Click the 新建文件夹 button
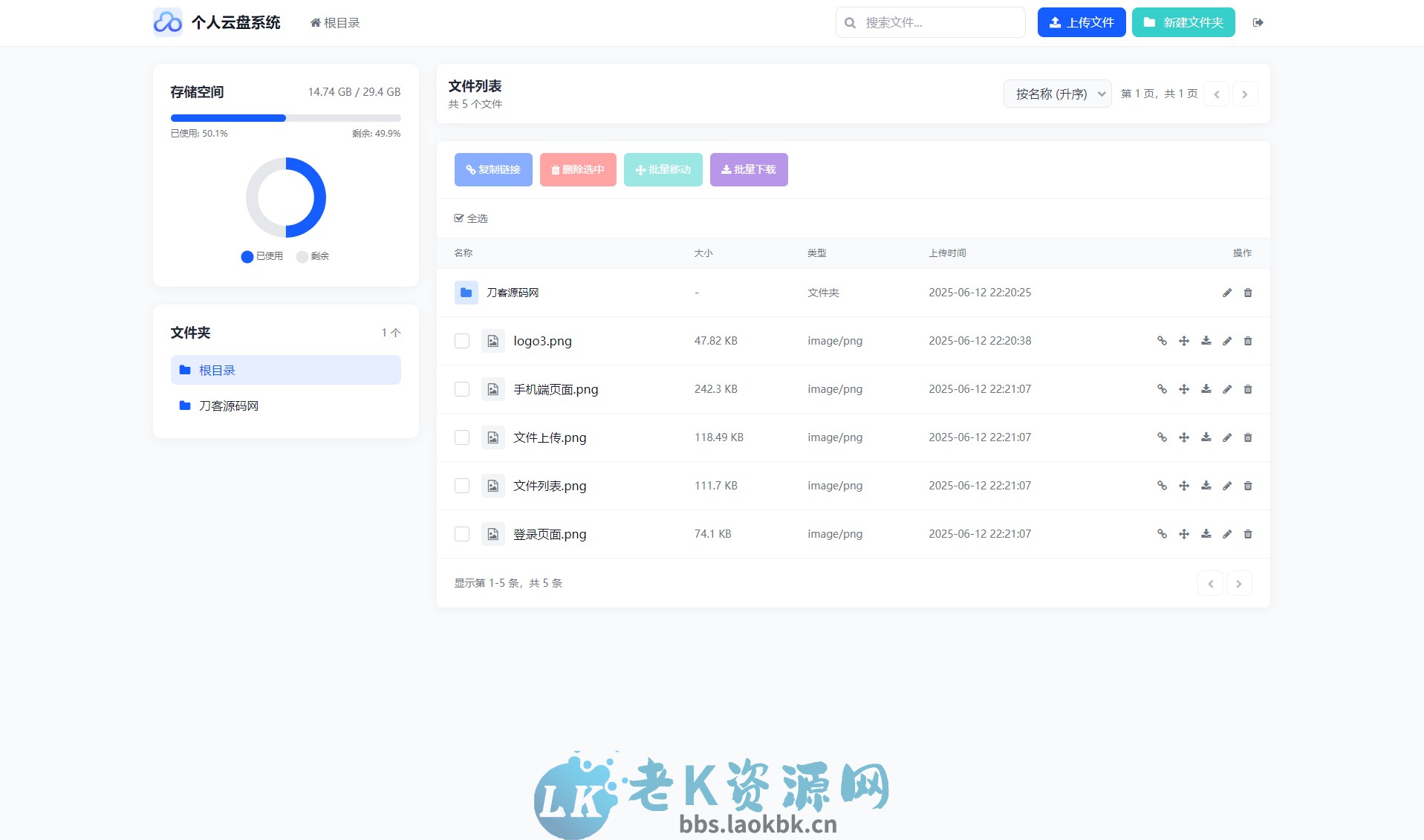1424x840 pixels. tap(1183, 22)
